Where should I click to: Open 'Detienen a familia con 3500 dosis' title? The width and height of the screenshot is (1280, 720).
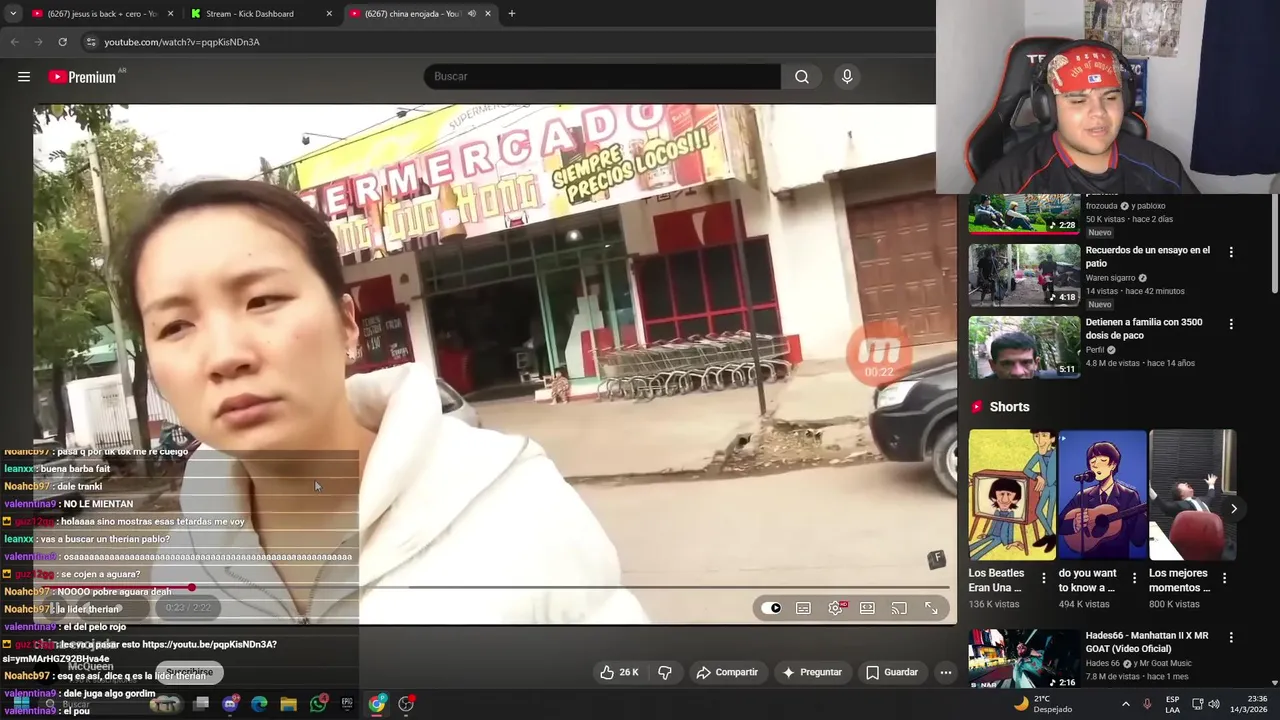tap(1142, 329)
